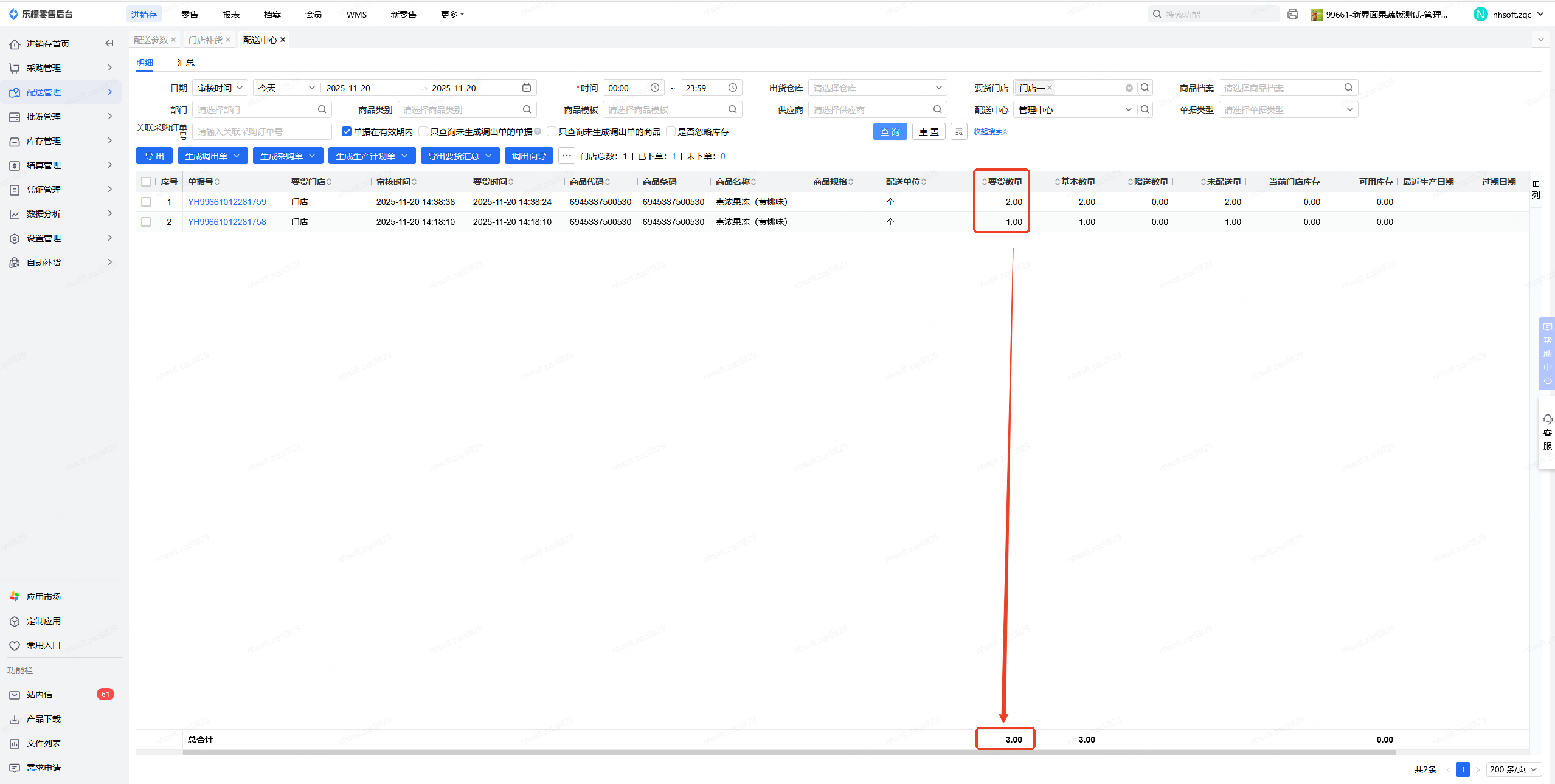Click search icon next to 要货门店 field

tap(1145, 88)
